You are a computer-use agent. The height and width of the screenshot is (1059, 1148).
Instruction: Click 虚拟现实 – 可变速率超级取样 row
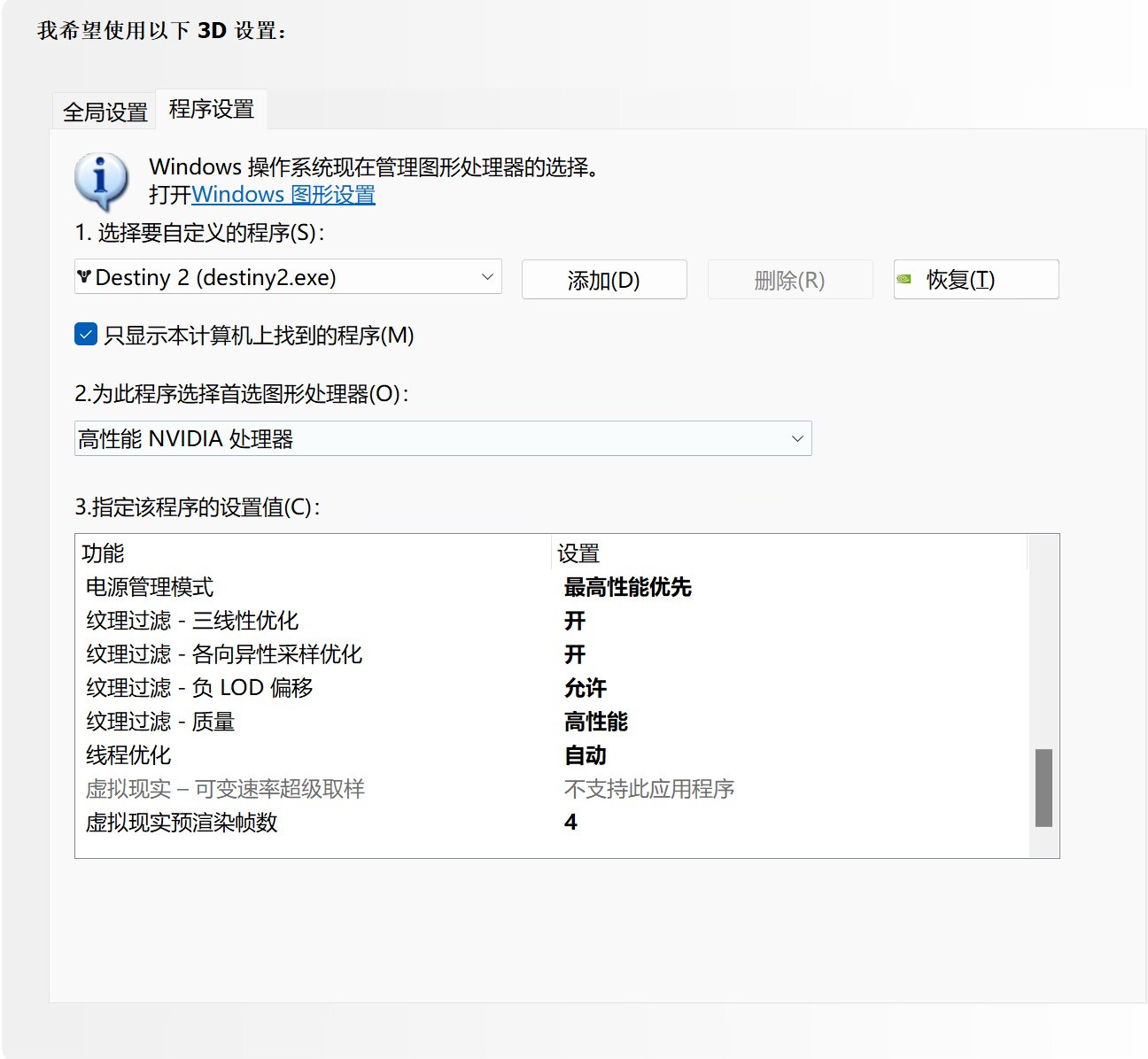click(x=552, y=789)
